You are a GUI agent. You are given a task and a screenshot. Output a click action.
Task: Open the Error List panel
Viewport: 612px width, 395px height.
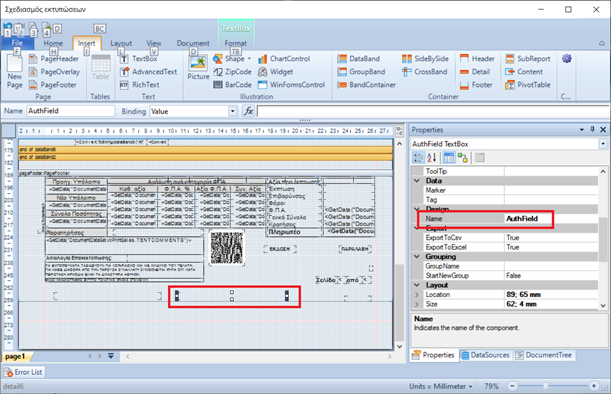tap(23, 372)
